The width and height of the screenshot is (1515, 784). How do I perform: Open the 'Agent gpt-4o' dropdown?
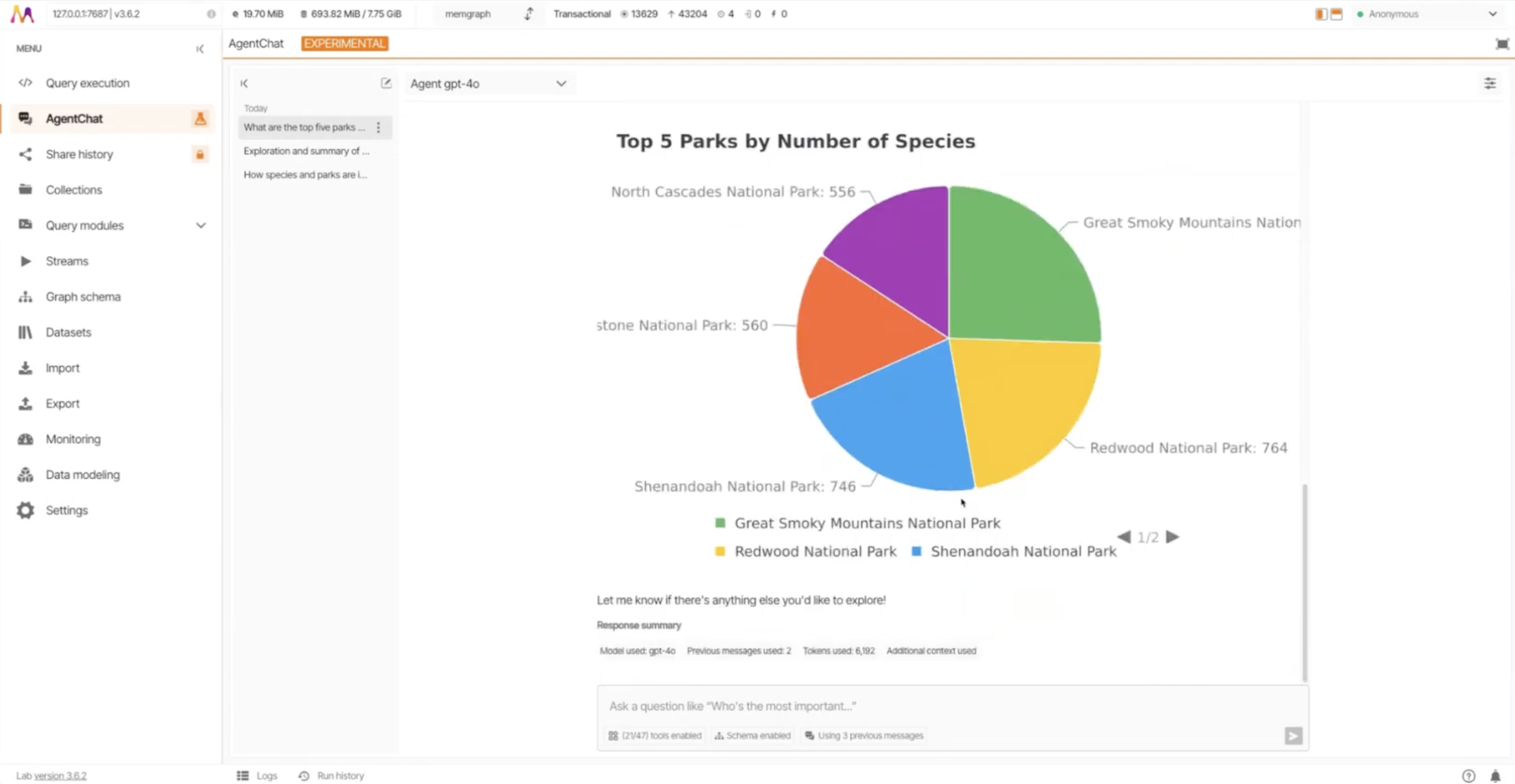point(489,83)
